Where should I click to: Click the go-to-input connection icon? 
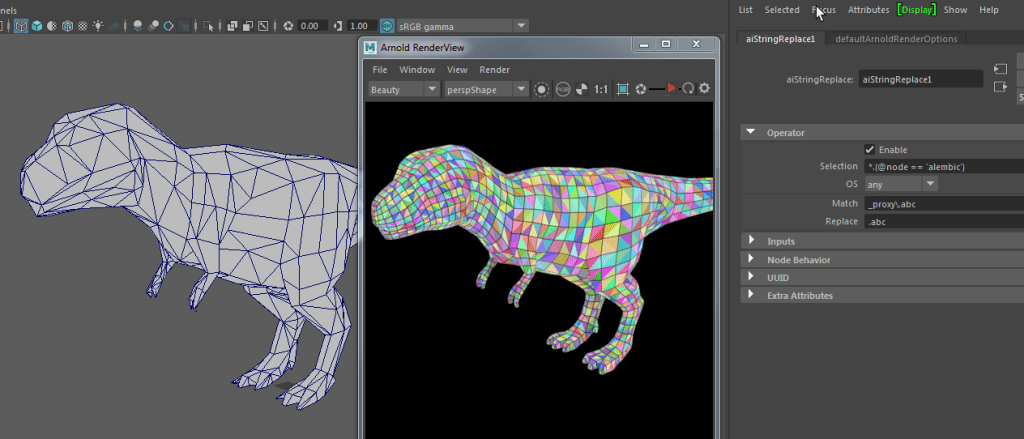pos(999,69)
